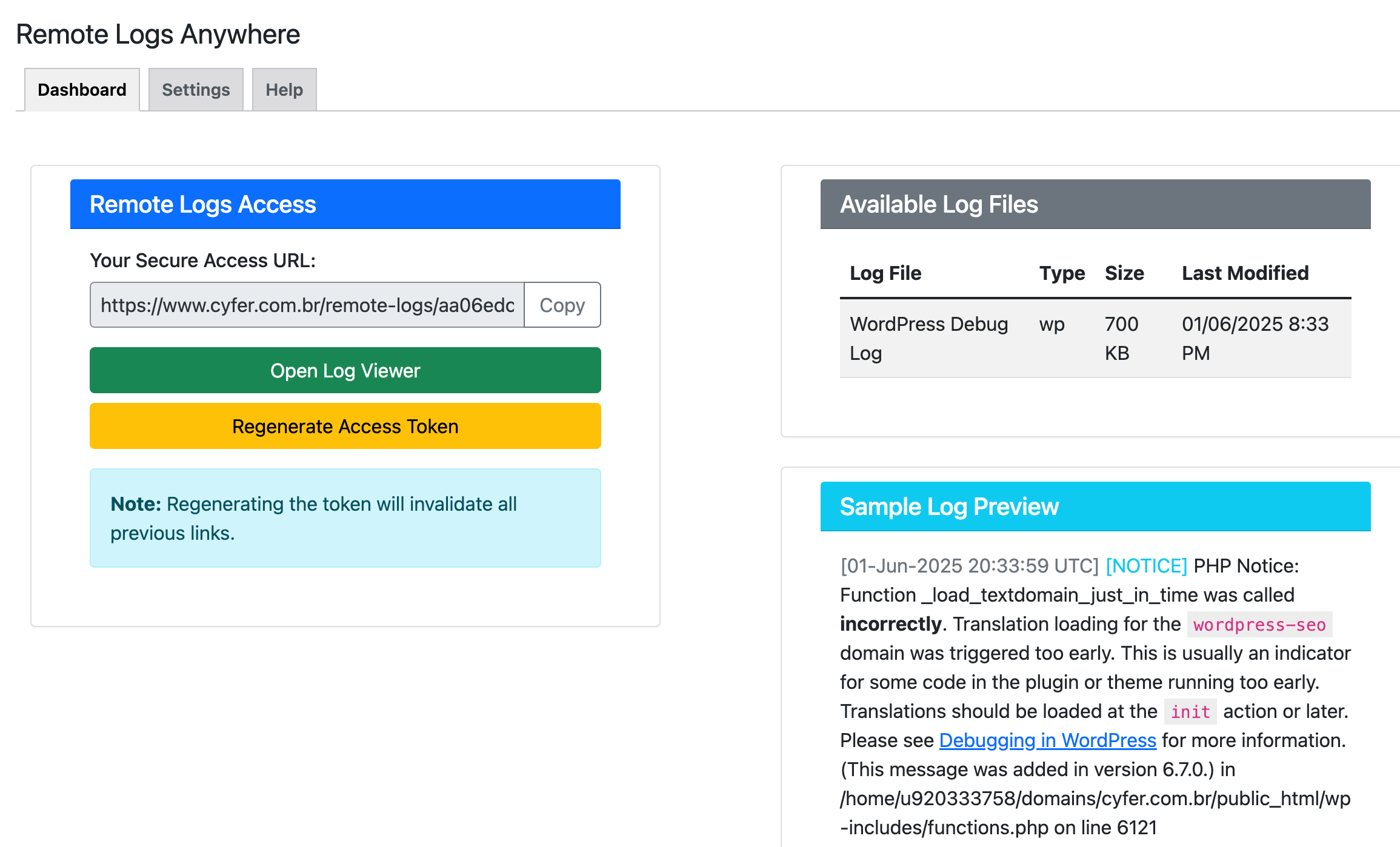Click the Size column header

click(x=1124, y=273)
